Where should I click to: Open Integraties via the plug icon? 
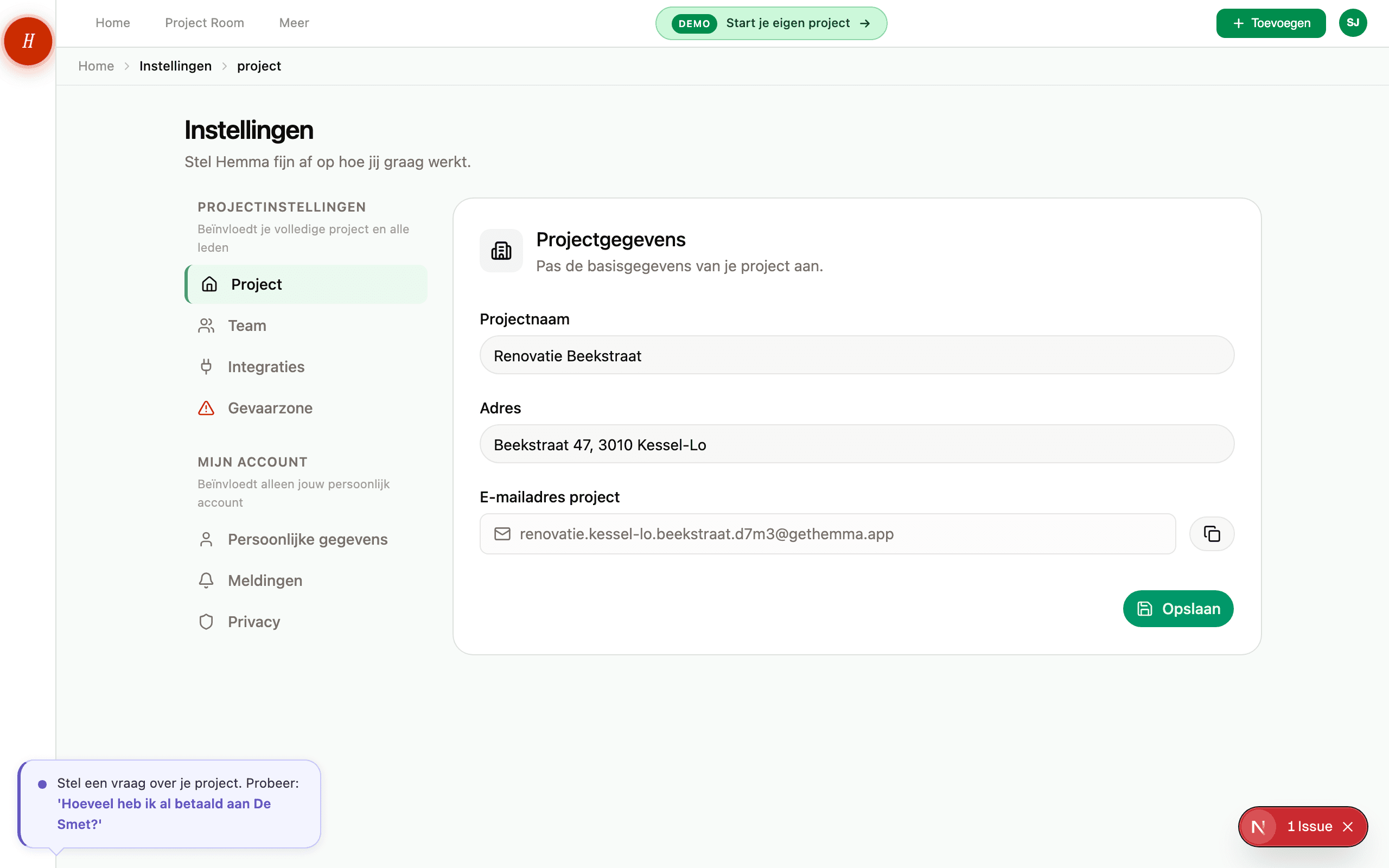pyautogui.click(x=206, y=366)
